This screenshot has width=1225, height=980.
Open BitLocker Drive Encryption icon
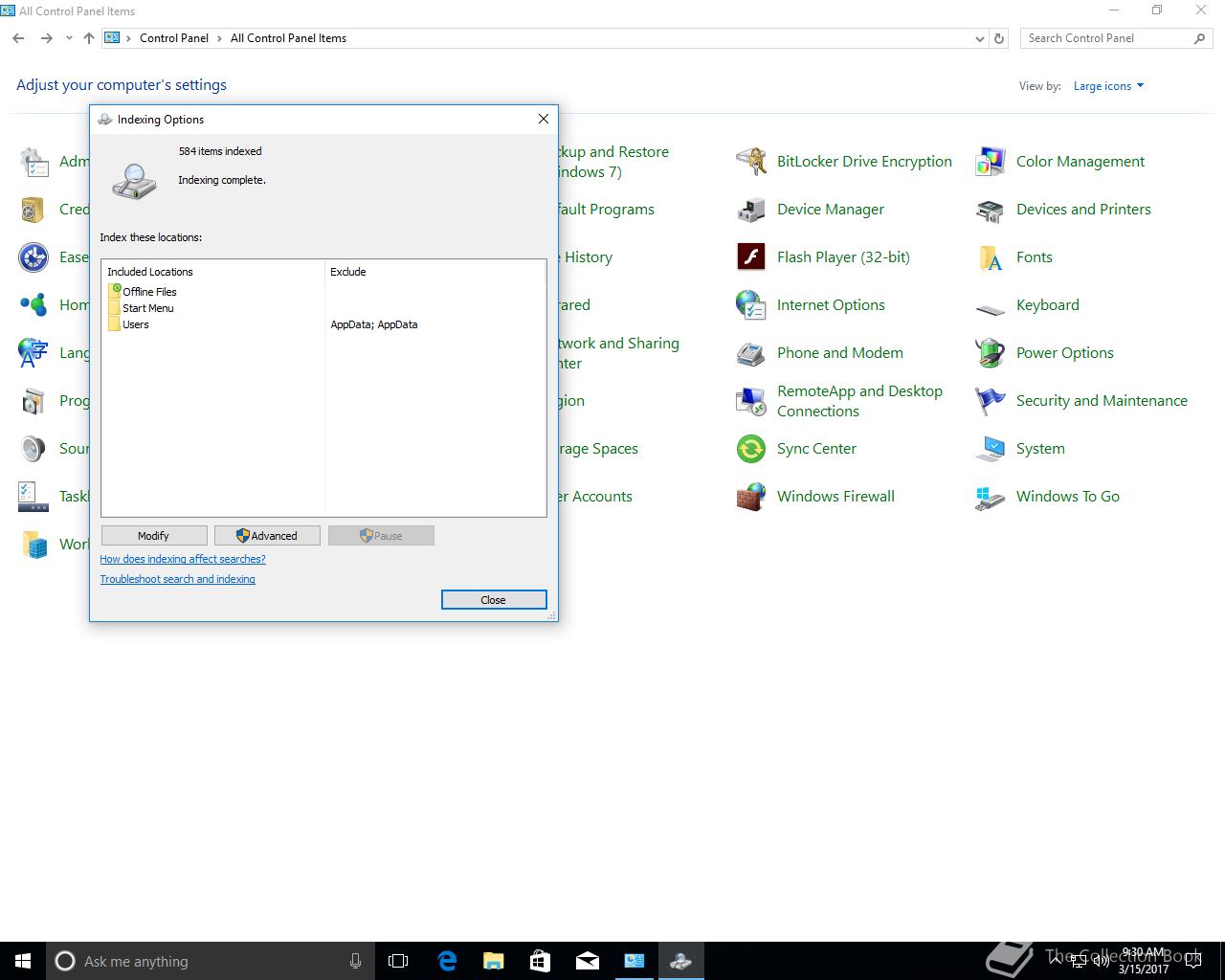(x=751, y=162)
